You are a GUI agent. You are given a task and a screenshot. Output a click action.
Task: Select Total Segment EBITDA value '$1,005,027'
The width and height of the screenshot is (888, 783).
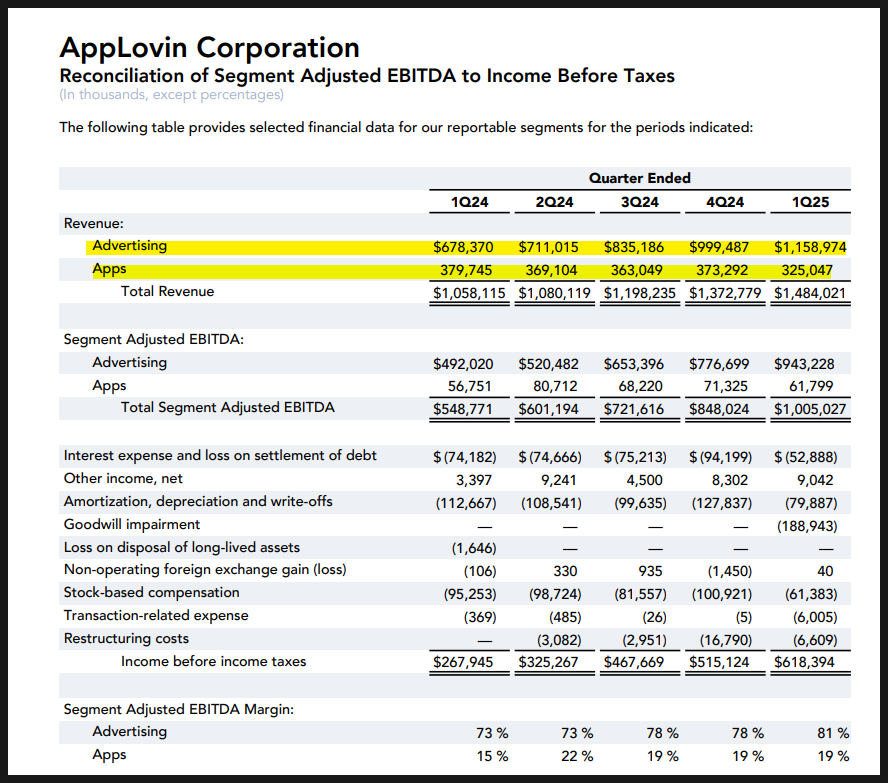[x=810, y=409]
